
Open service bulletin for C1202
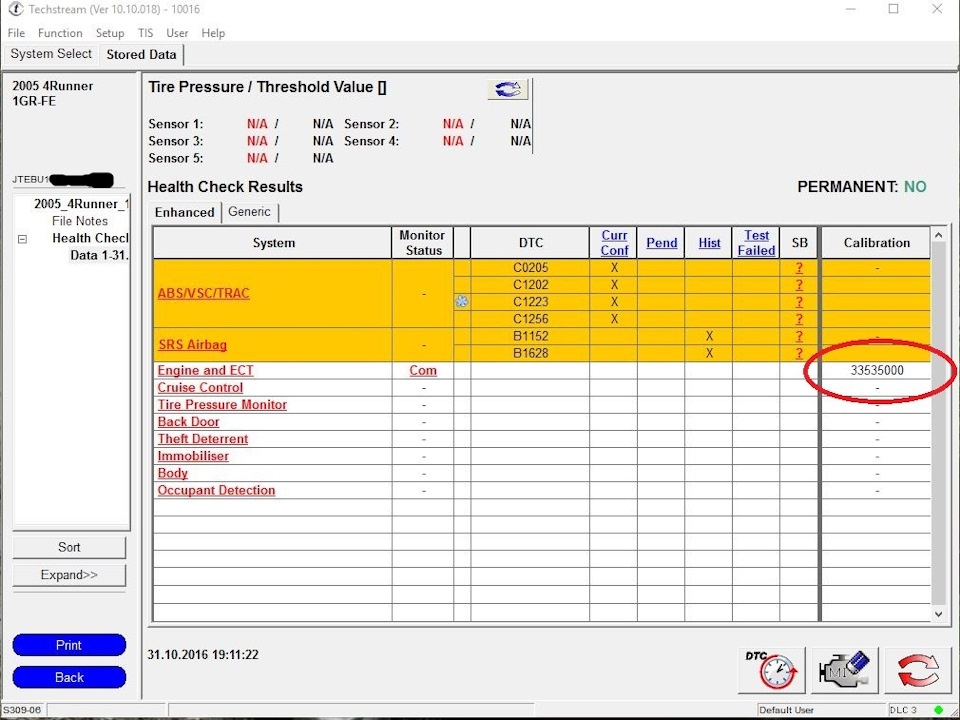pyautogui.click(x=799, y=285)
